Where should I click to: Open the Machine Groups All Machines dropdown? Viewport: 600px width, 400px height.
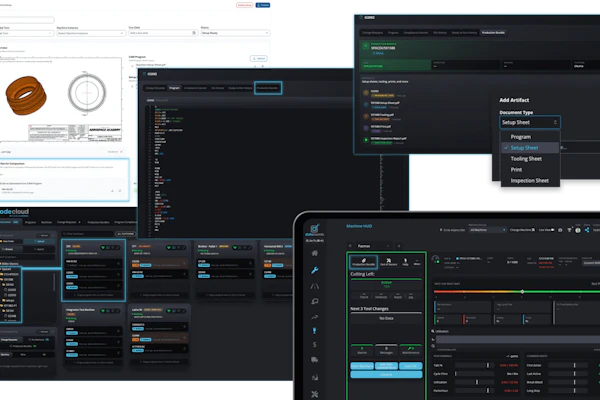point(488,230)
